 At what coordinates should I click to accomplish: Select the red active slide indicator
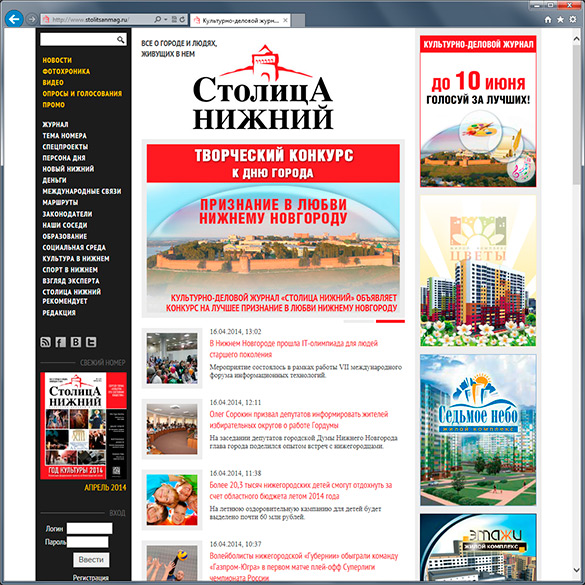390,321
